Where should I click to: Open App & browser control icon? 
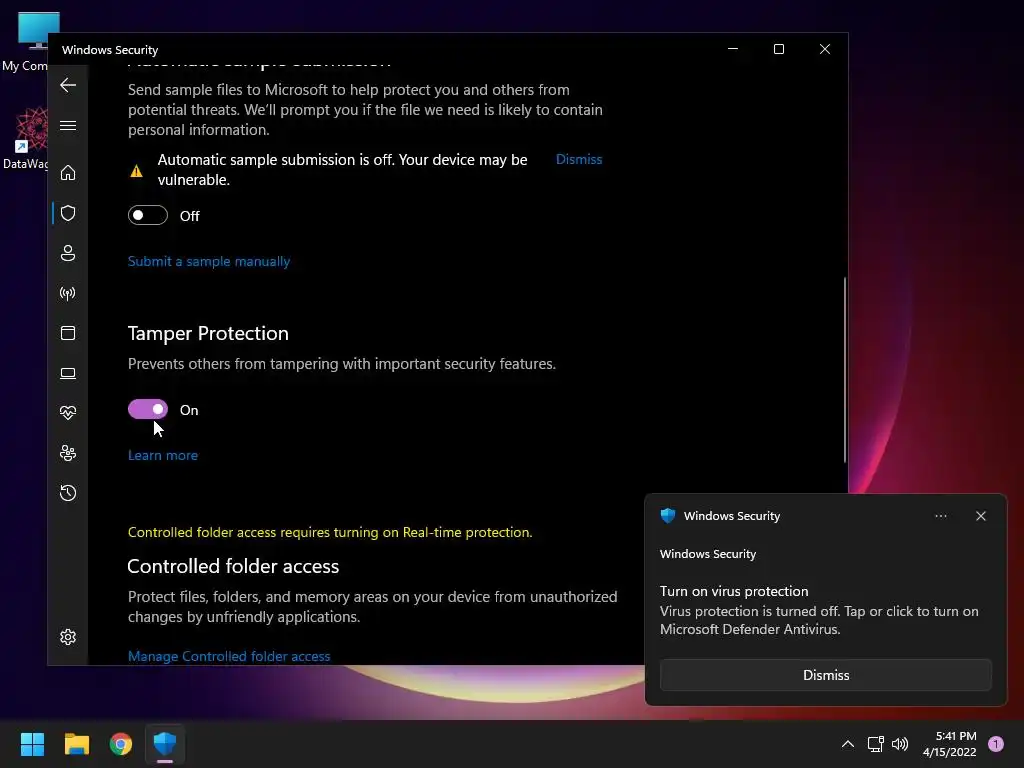(68, 333)
